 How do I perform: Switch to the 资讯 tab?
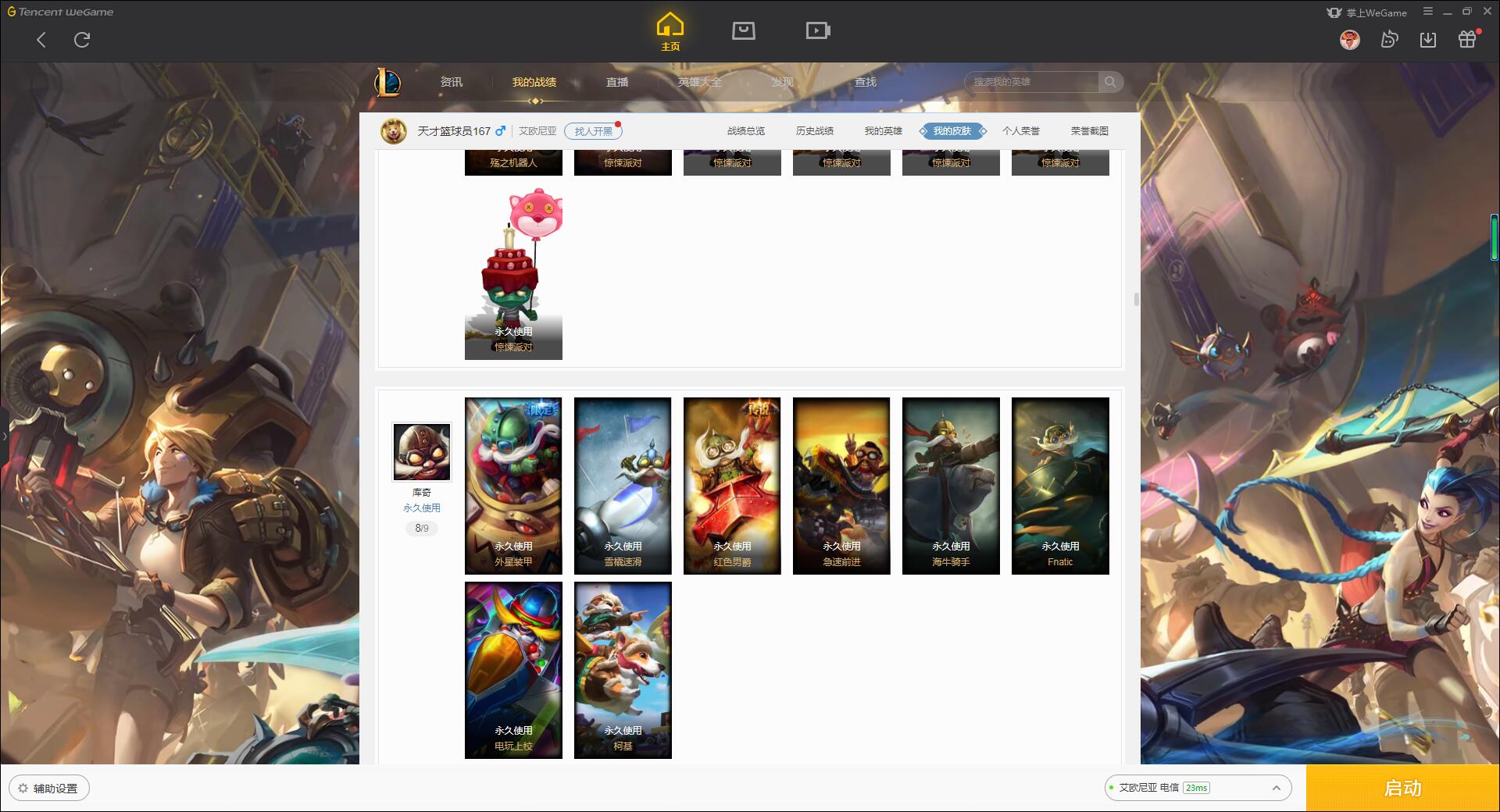click(452, 82)
